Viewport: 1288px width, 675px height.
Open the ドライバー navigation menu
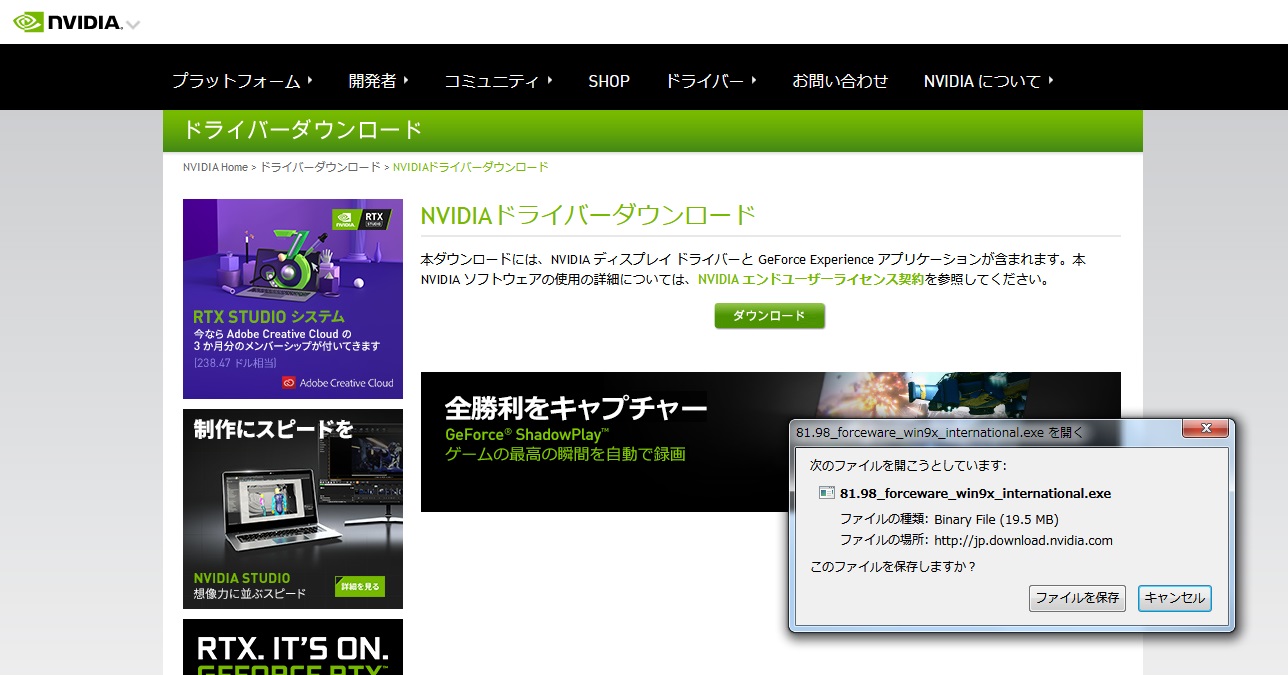pyautogui.click(x=711, y=81)
